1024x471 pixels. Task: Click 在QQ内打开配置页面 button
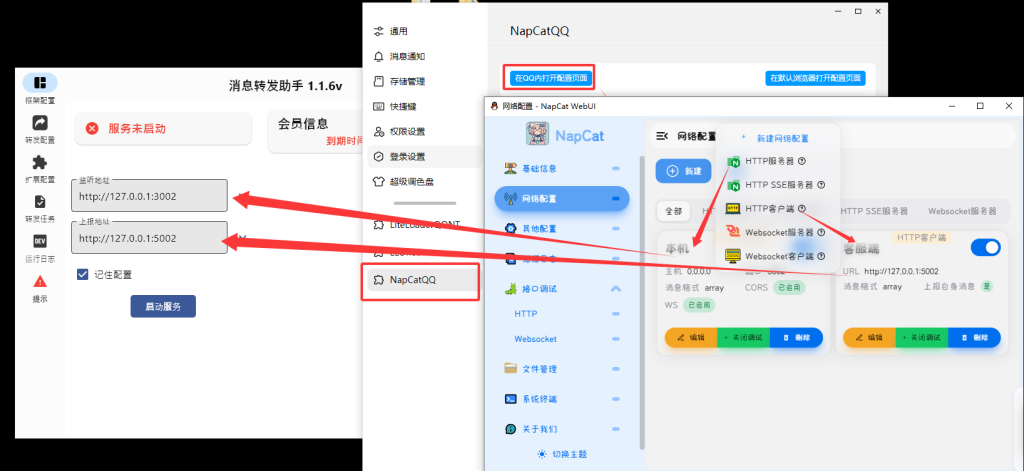[x=551, y=78]
